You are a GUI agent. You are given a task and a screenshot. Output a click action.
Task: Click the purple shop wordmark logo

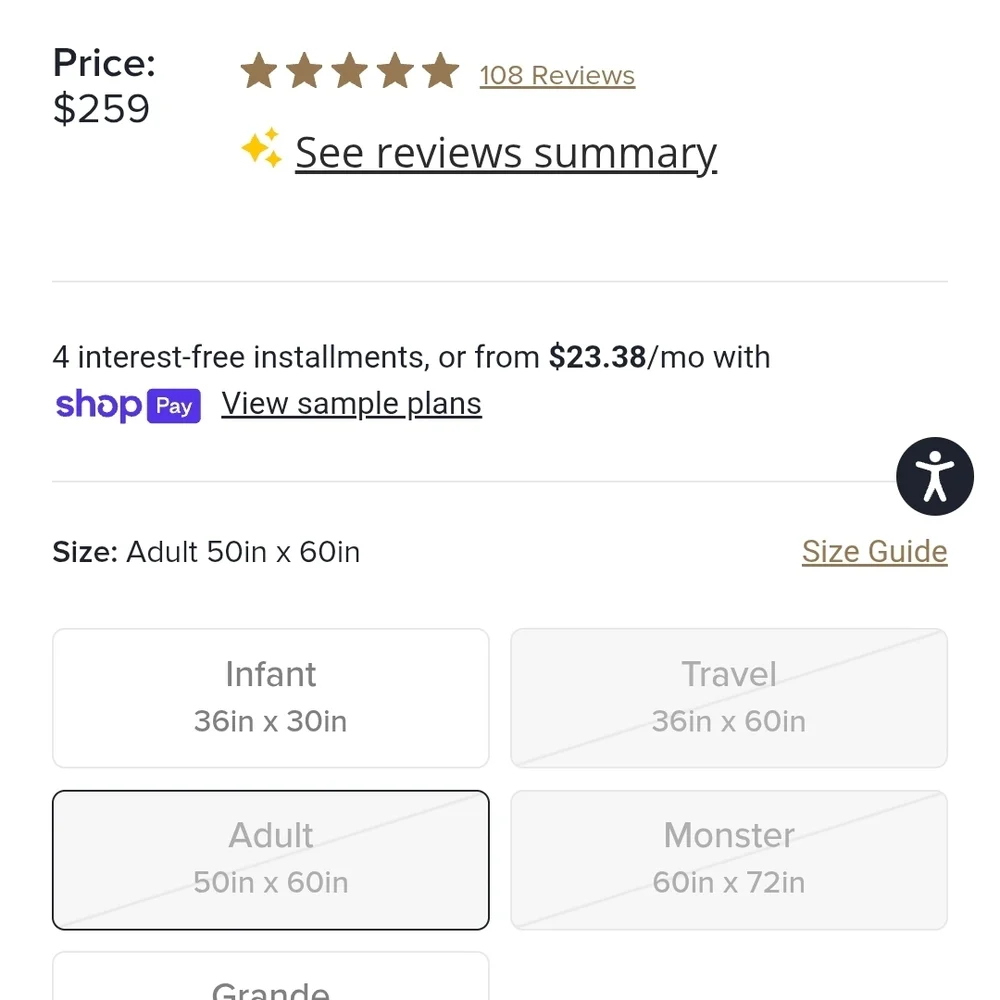coord(98,405)
